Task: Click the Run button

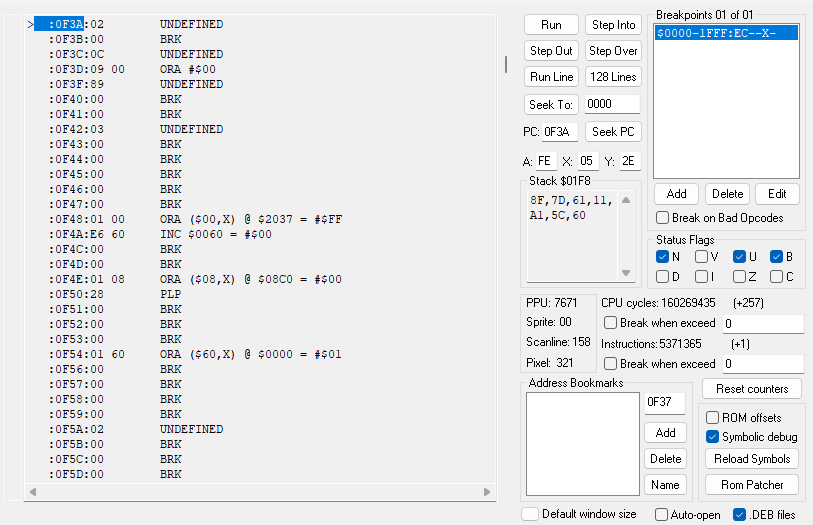Action: pos(551,25)
